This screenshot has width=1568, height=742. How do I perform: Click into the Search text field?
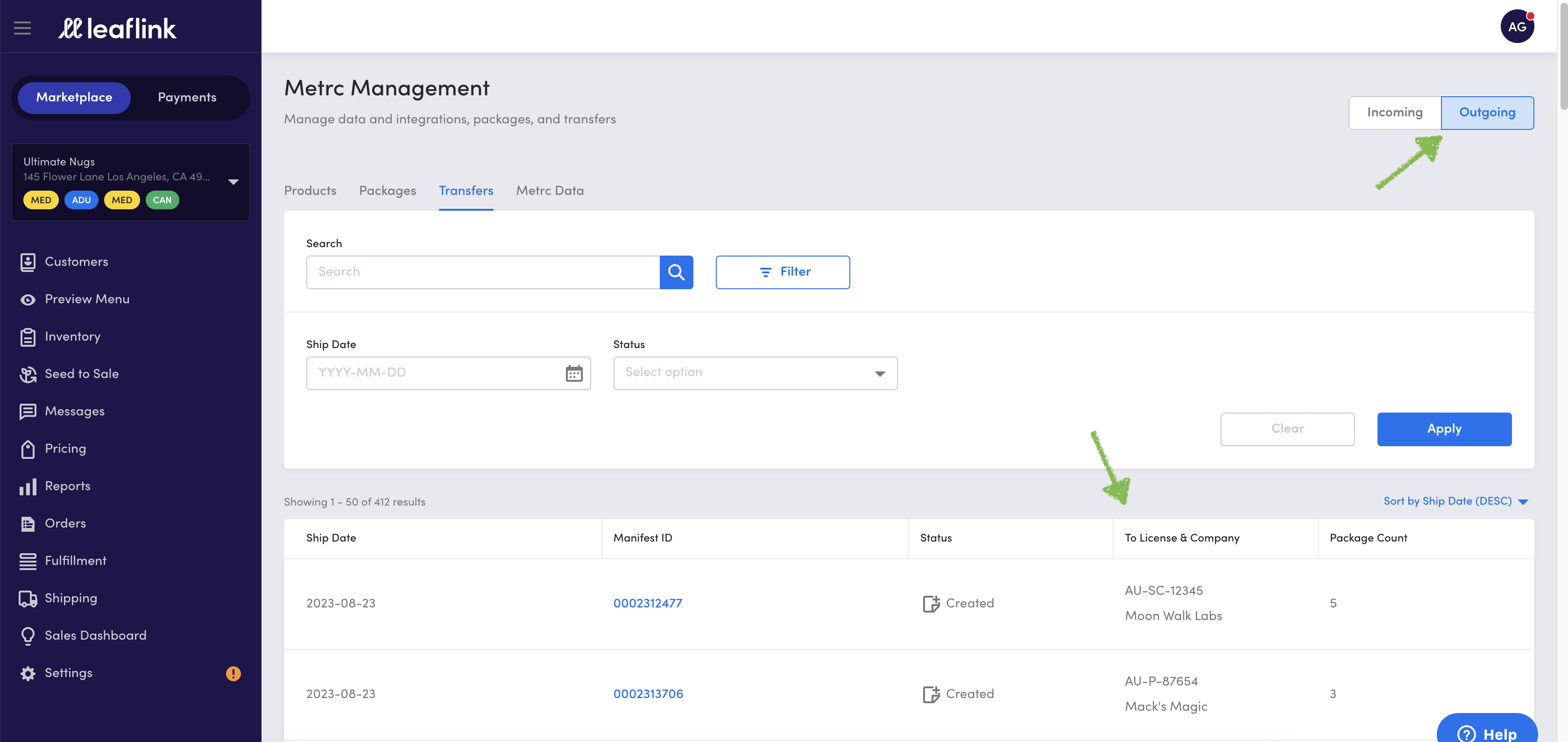483,271
